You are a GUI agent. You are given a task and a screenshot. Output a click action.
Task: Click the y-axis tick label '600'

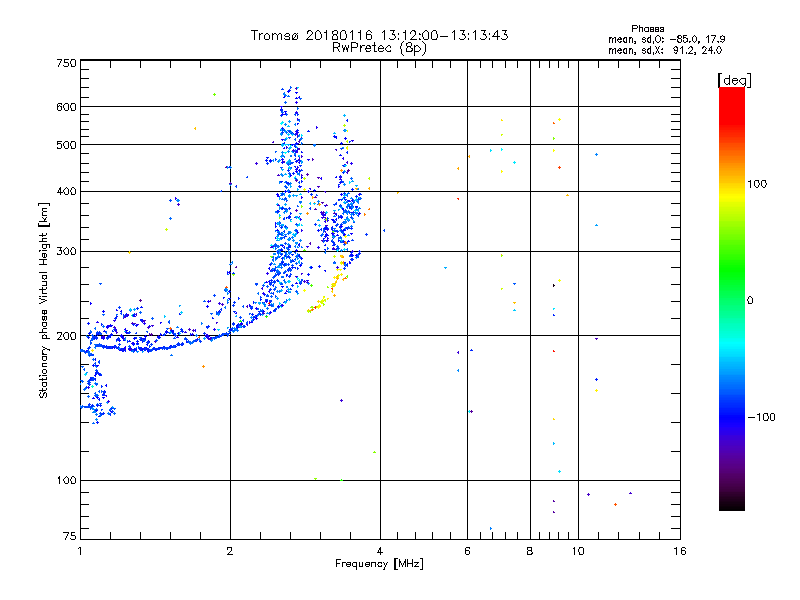coord(66,107)
